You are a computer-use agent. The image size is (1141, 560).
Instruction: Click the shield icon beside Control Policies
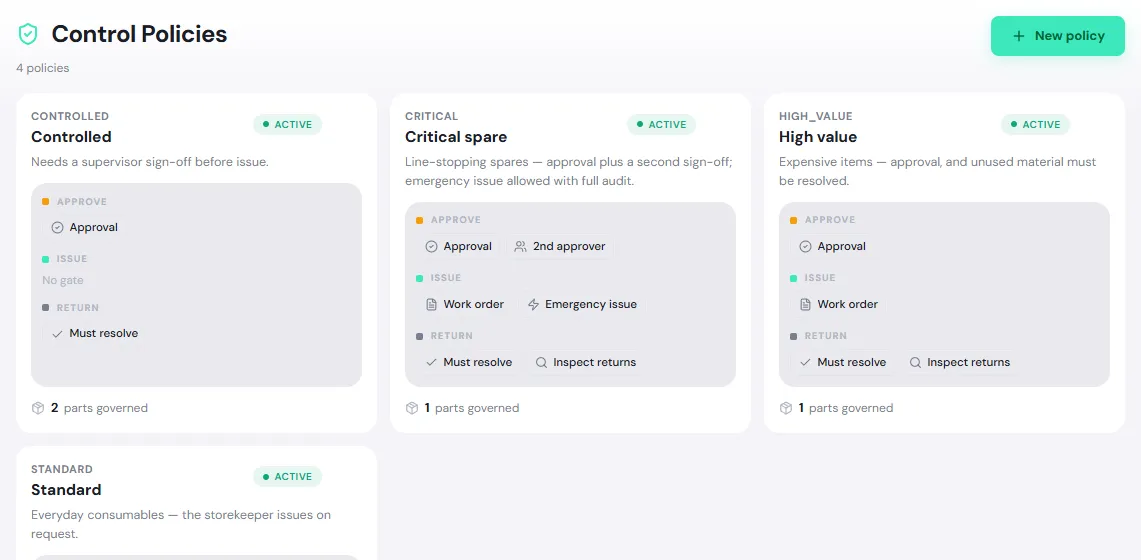28,34
